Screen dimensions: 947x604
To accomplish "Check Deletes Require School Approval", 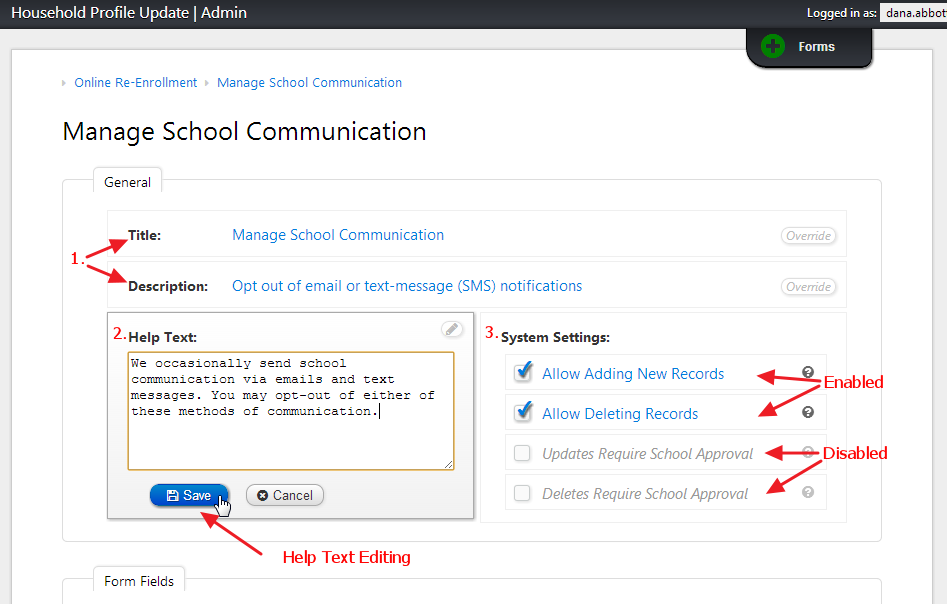I will [523, 492].
